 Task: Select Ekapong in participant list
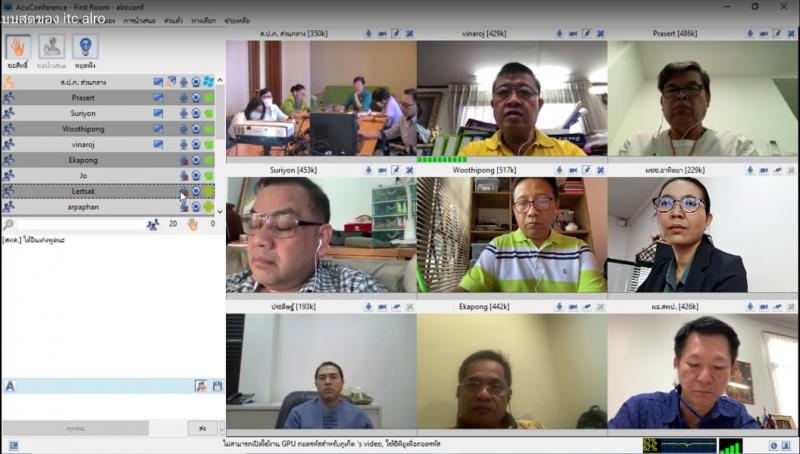pyautogui.click(x=83, y=160)
